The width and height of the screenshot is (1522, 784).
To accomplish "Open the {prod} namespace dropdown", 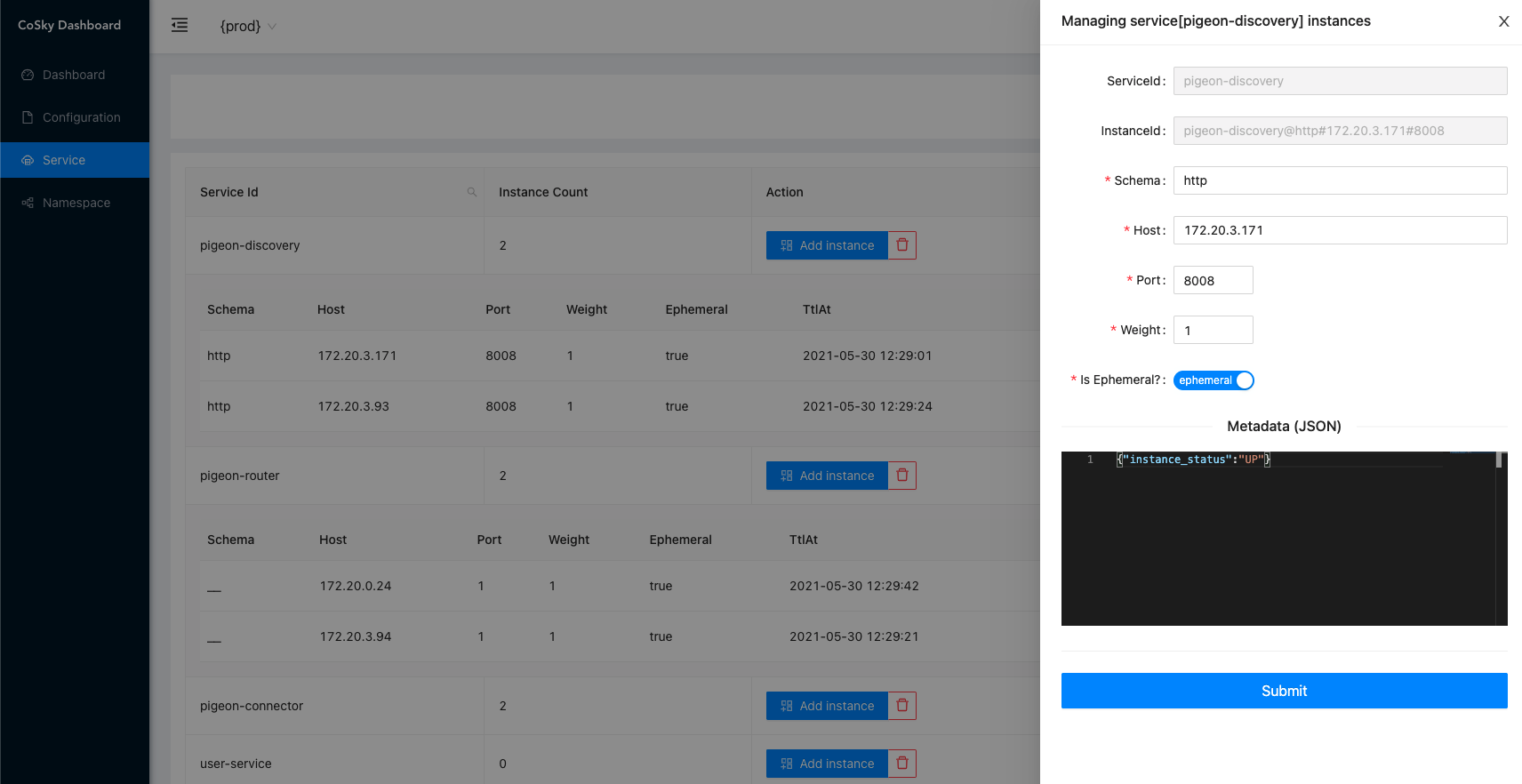I will pos(248,26).
